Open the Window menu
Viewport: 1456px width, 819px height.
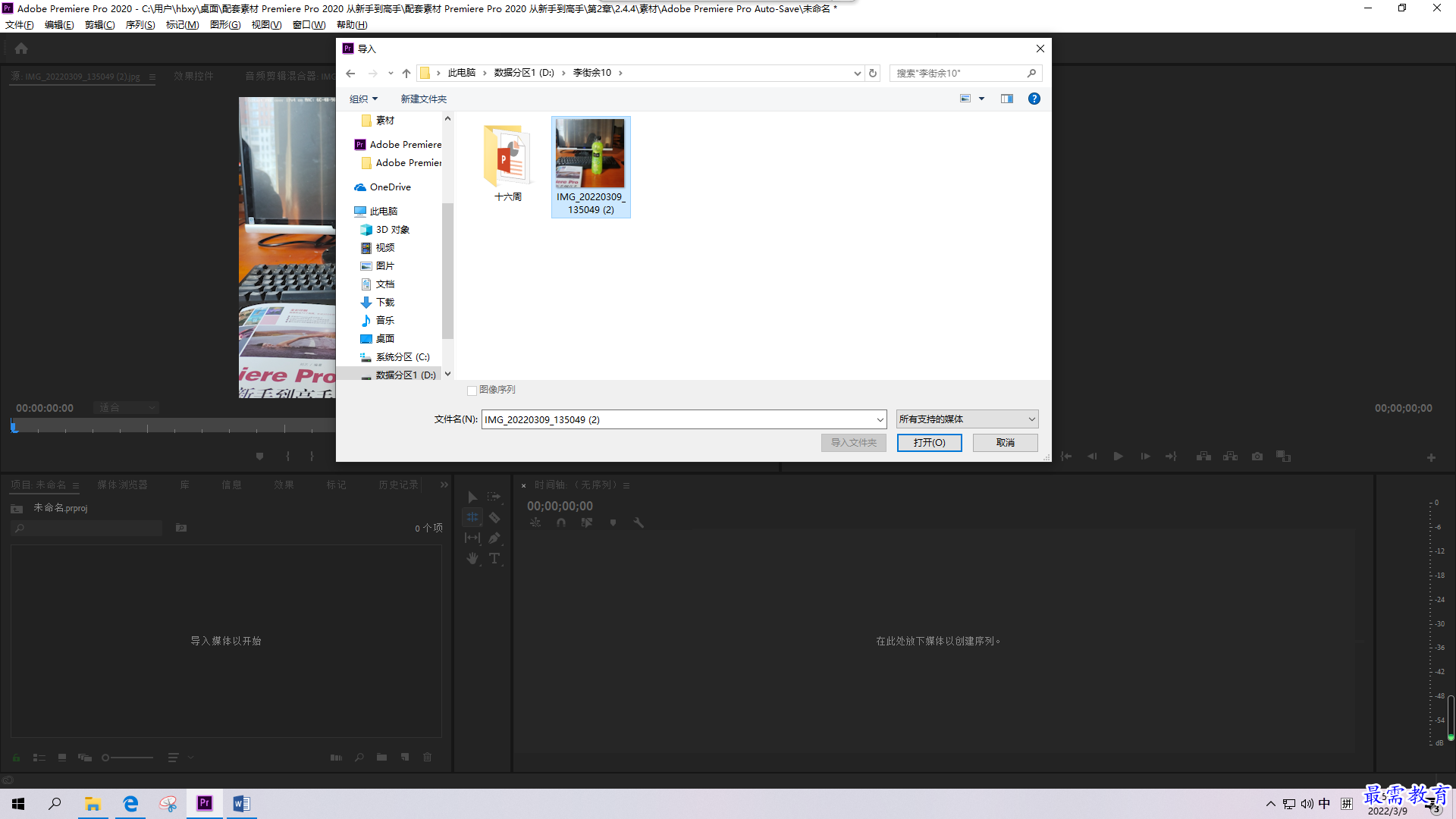(309, 25)
